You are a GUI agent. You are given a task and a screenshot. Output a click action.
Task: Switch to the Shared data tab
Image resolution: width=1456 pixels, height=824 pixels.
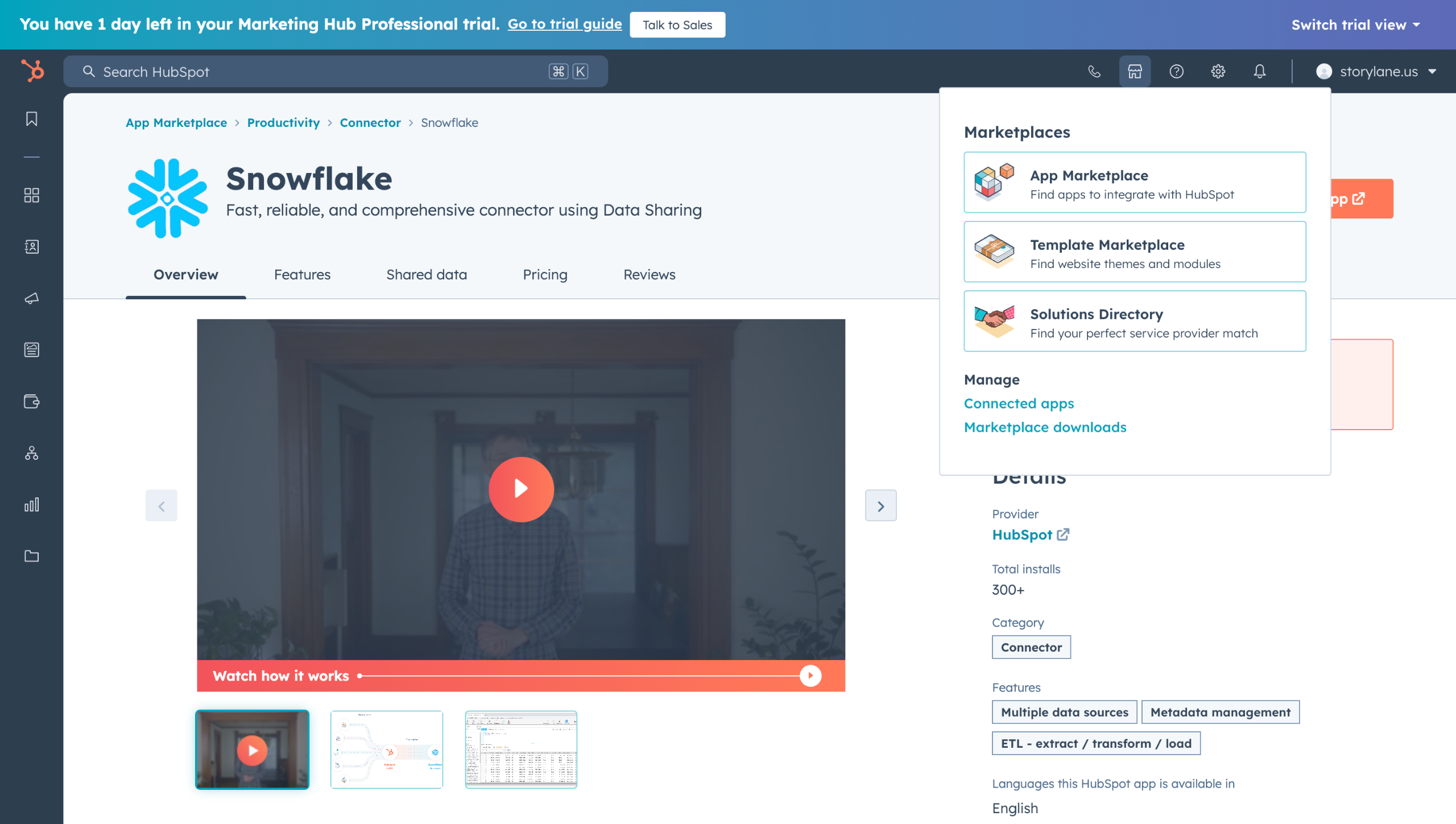click(x=426, y=275)
